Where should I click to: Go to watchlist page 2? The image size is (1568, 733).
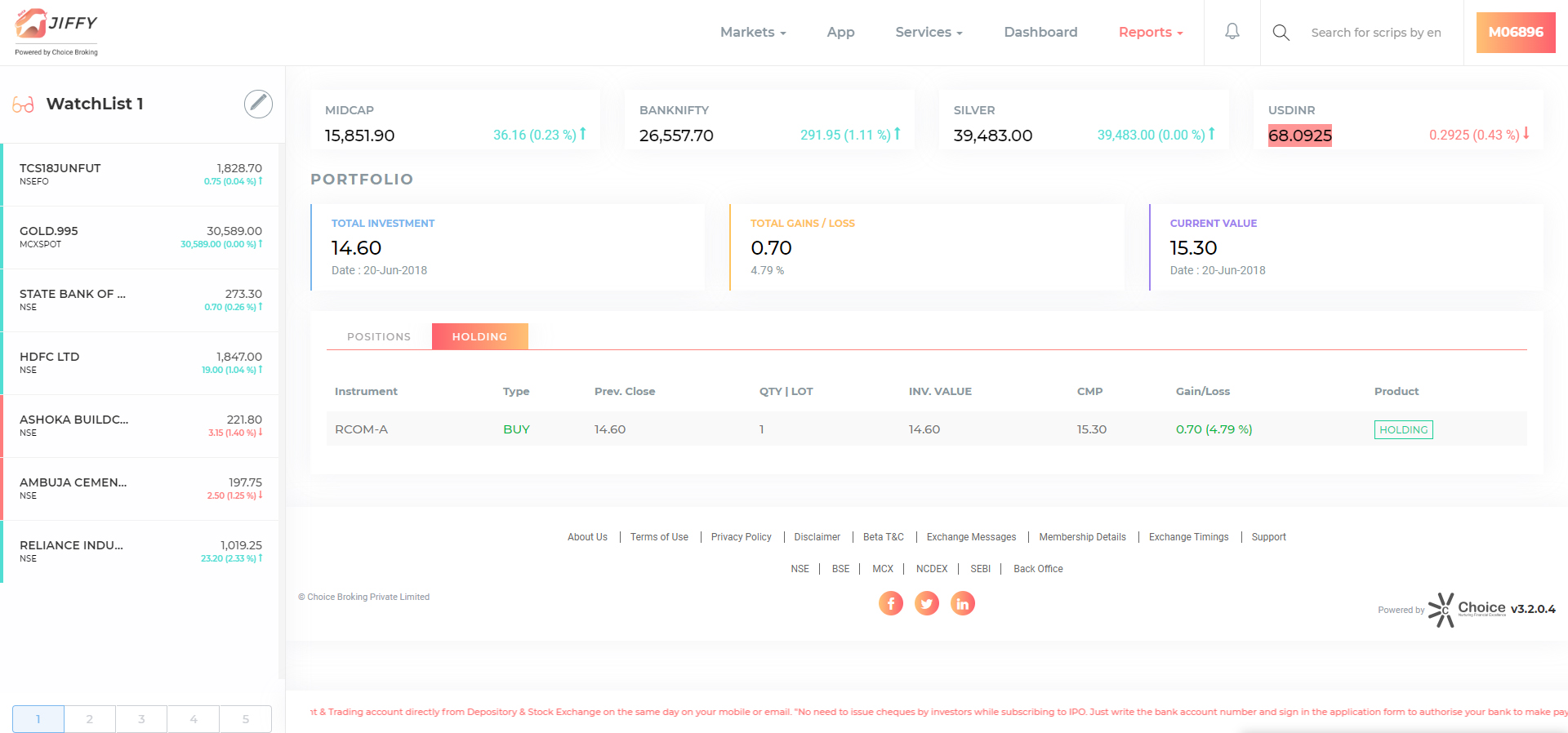tap(90, 719)
